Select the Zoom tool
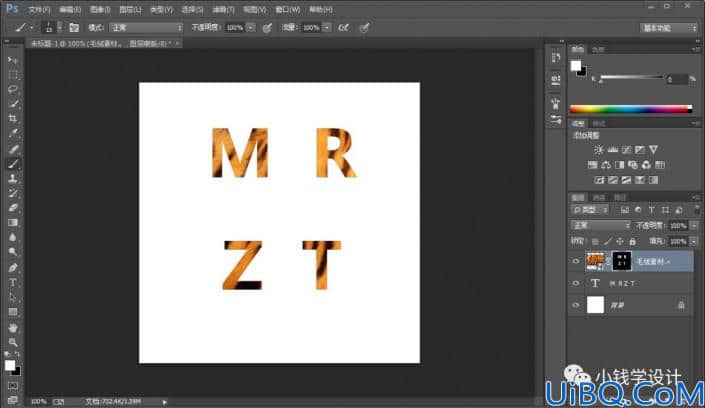The image size is (705, 408). coord(13,342)
